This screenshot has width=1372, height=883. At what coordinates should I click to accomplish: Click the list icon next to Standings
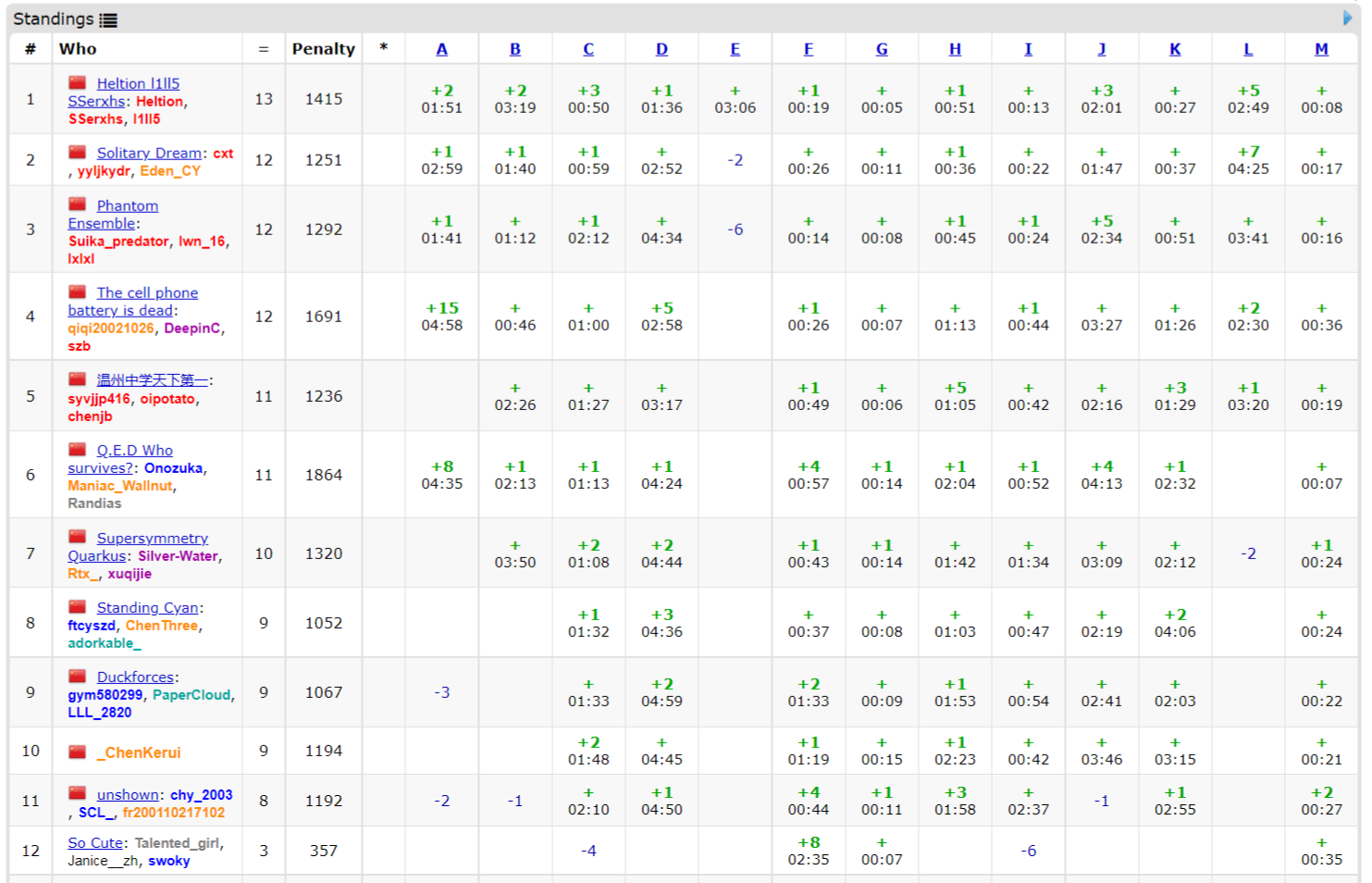tap(108, 19)
